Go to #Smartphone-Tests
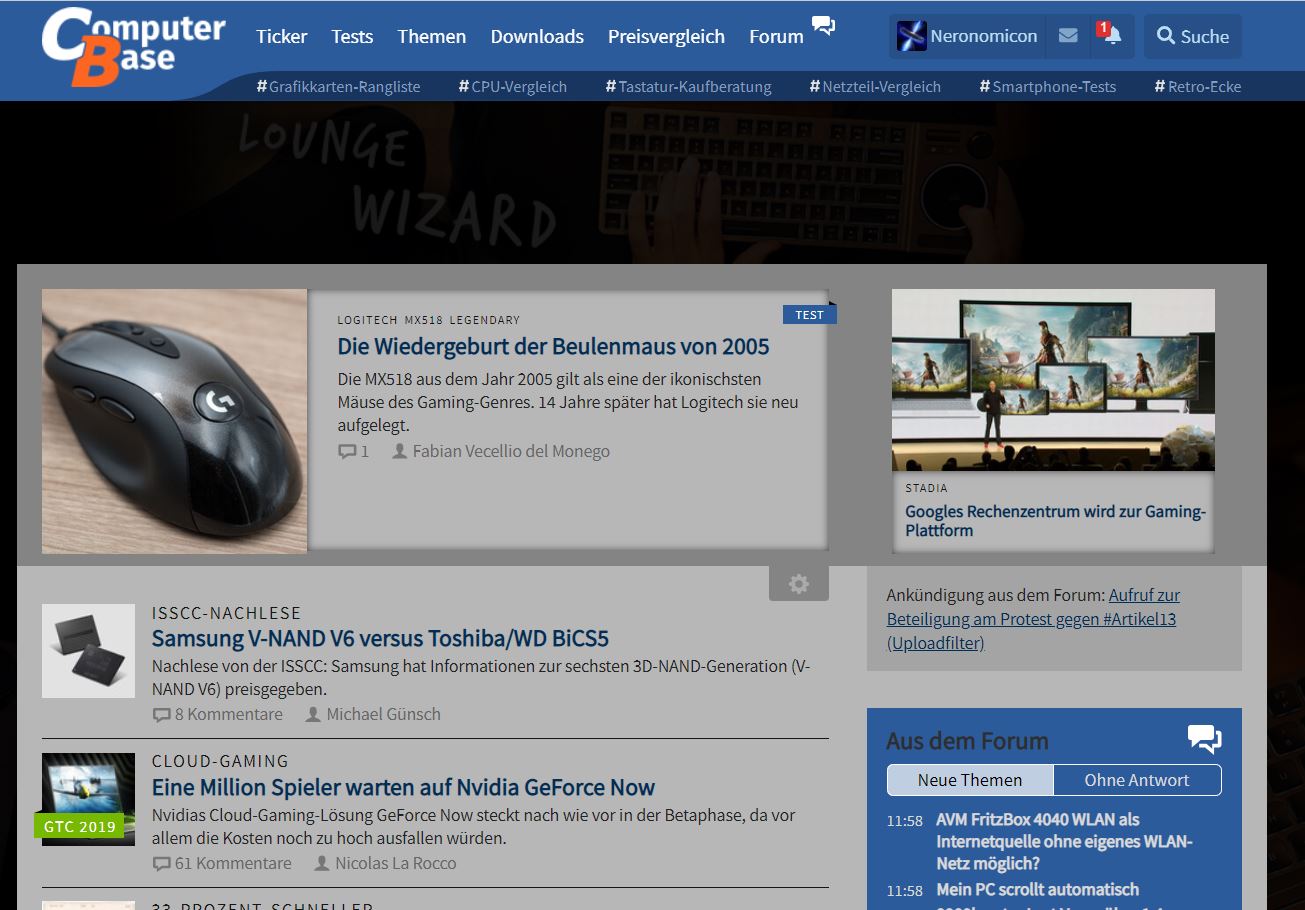 [x=1048, y=87]
